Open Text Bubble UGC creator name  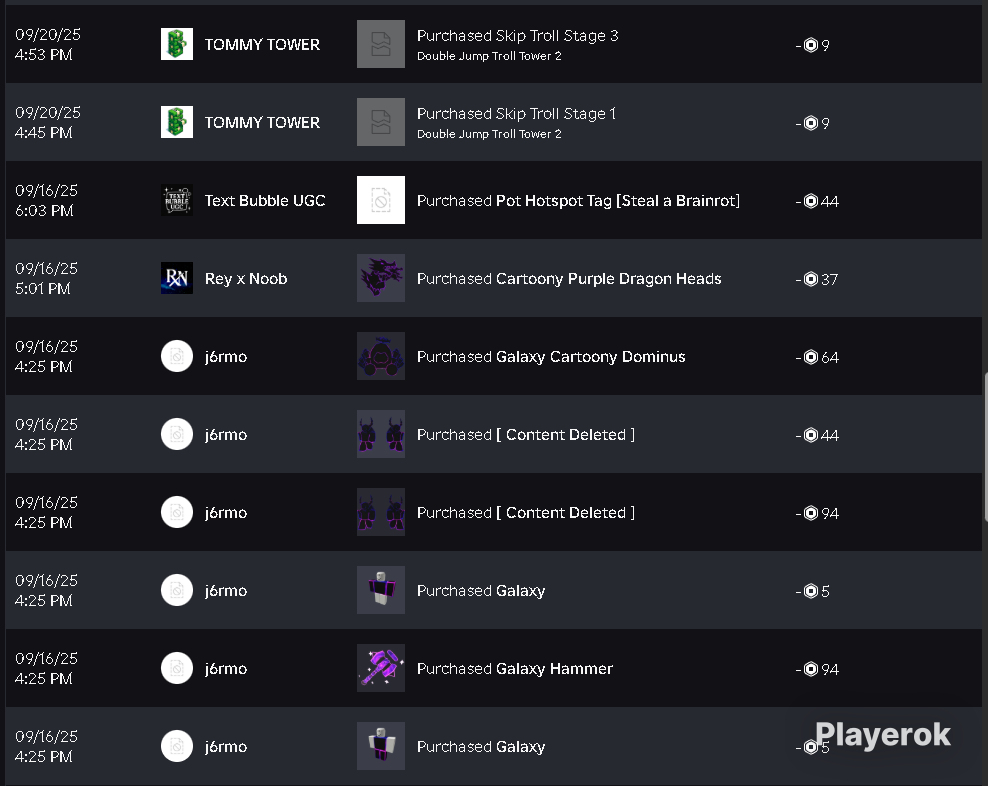(x=265, y=200)
